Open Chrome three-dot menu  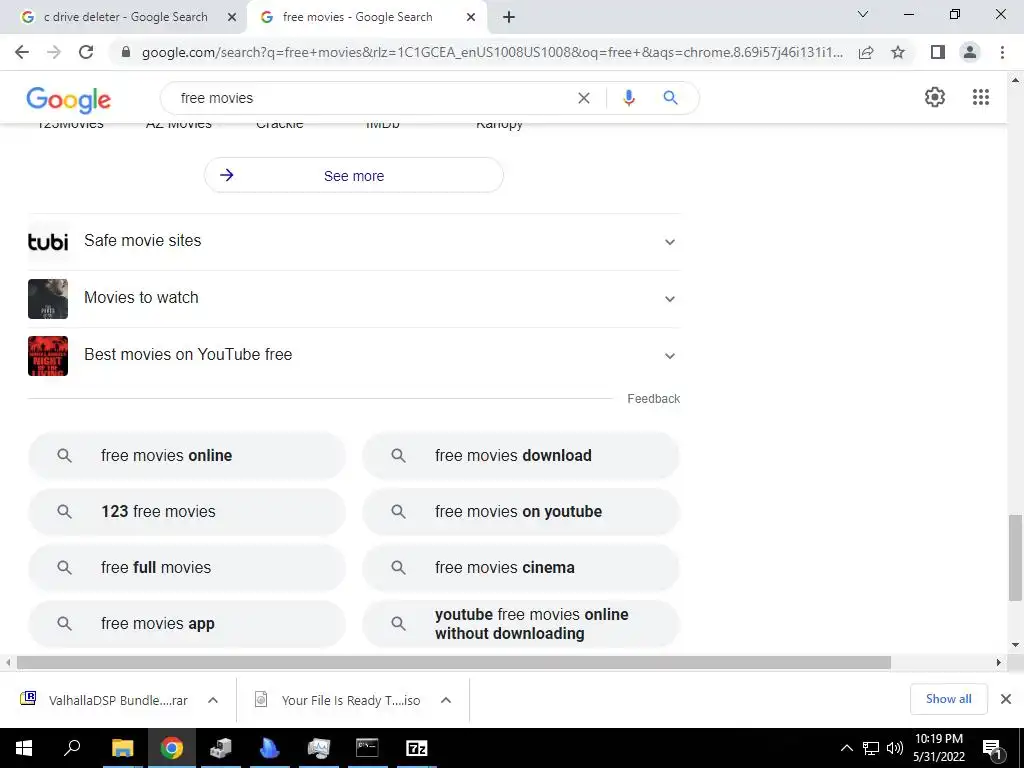pos(1002,52)
